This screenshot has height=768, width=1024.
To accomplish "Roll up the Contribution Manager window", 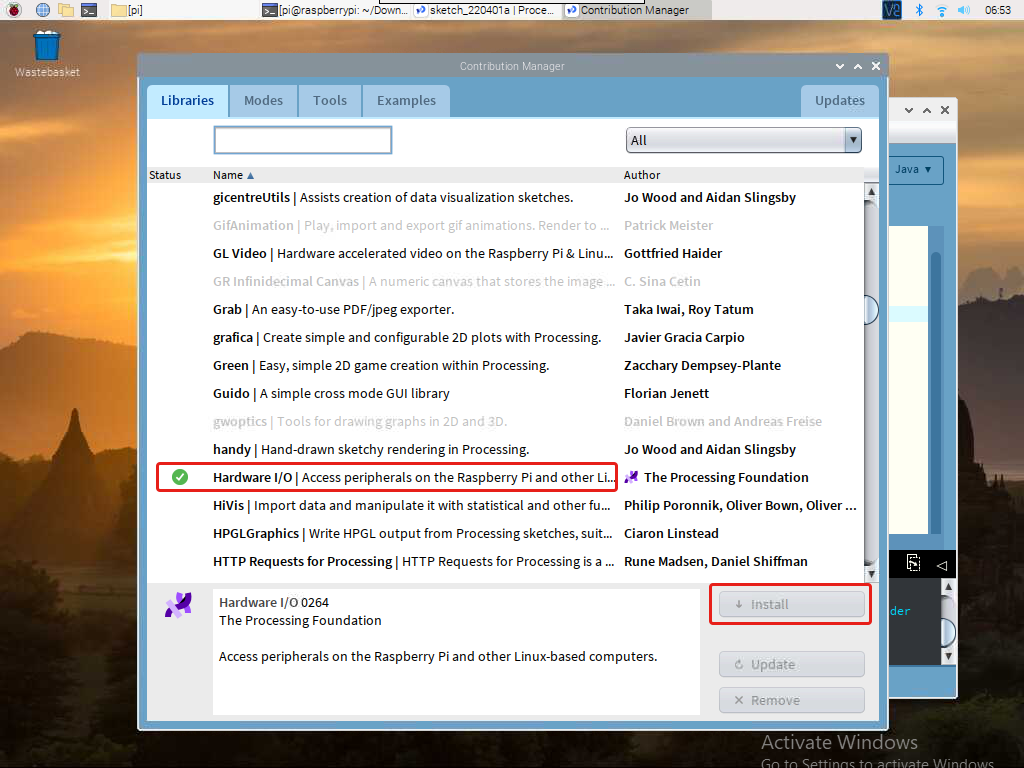I will (840, 66).
